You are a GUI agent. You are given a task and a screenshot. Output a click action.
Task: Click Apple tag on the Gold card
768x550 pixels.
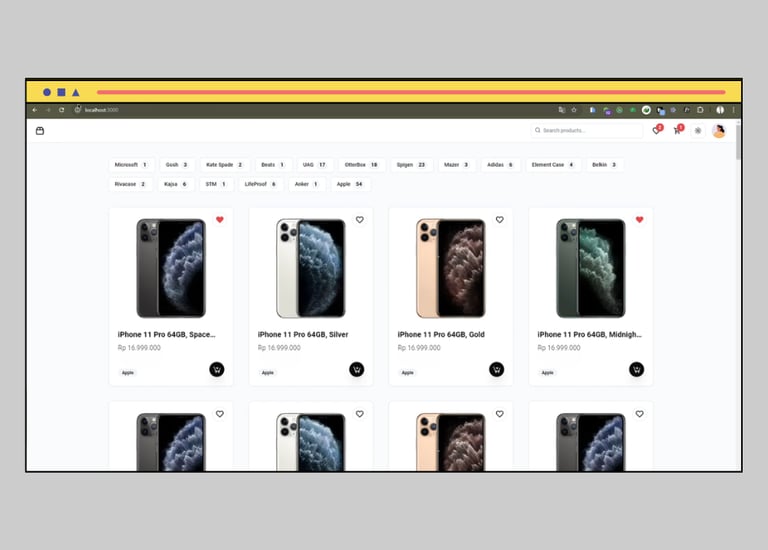point(408,373)
